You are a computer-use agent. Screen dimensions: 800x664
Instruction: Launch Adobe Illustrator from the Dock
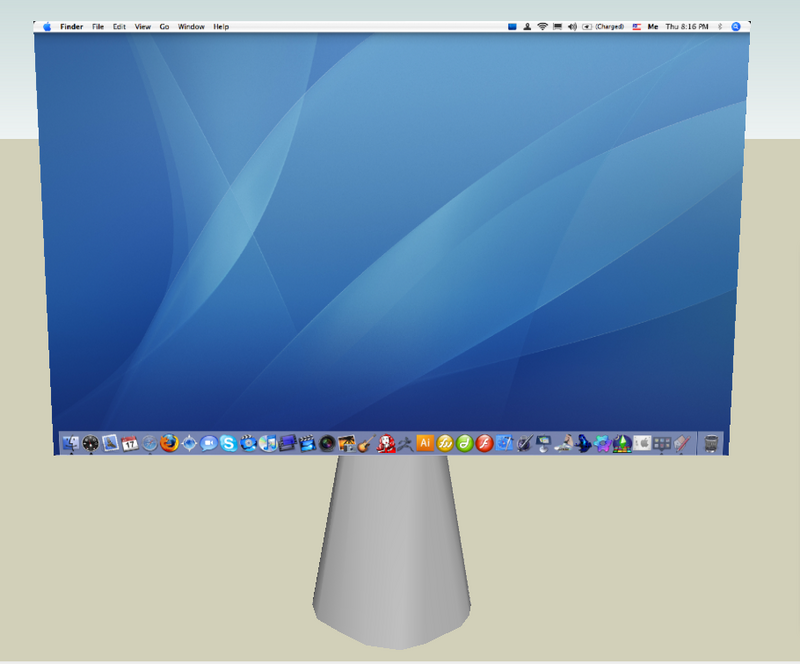point(425,443)
